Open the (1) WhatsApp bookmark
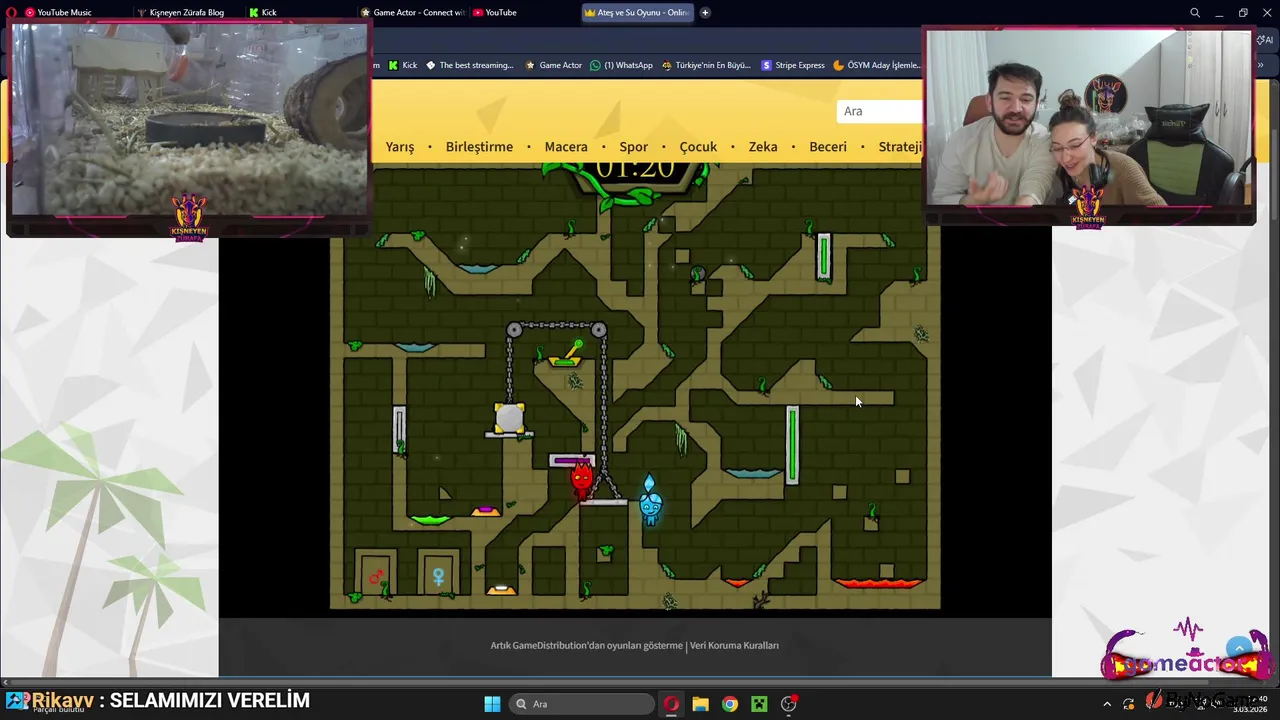 pos(621,65)
